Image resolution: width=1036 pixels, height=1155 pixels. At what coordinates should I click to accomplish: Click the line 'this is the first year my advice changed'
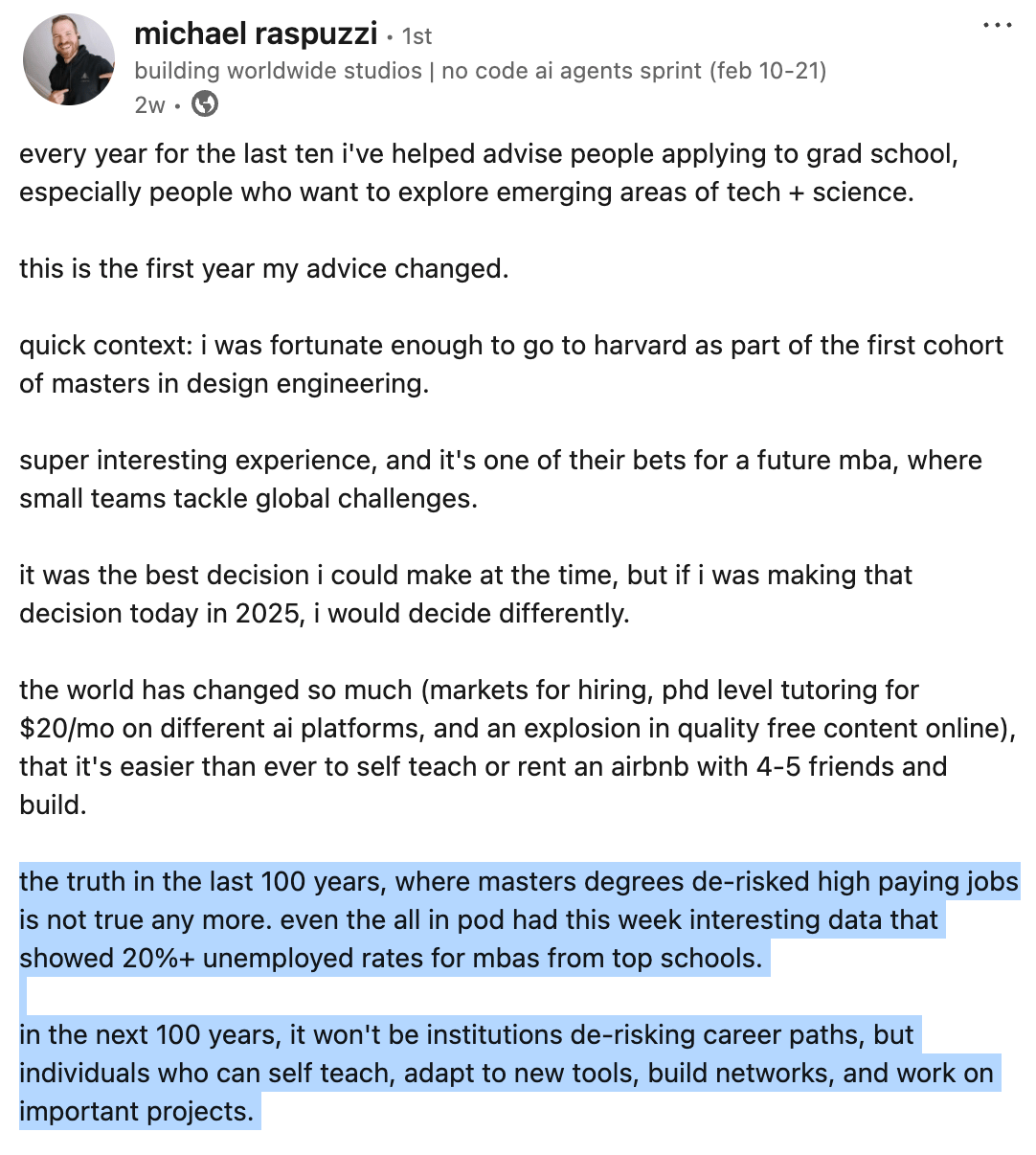[x=263, y=268]
